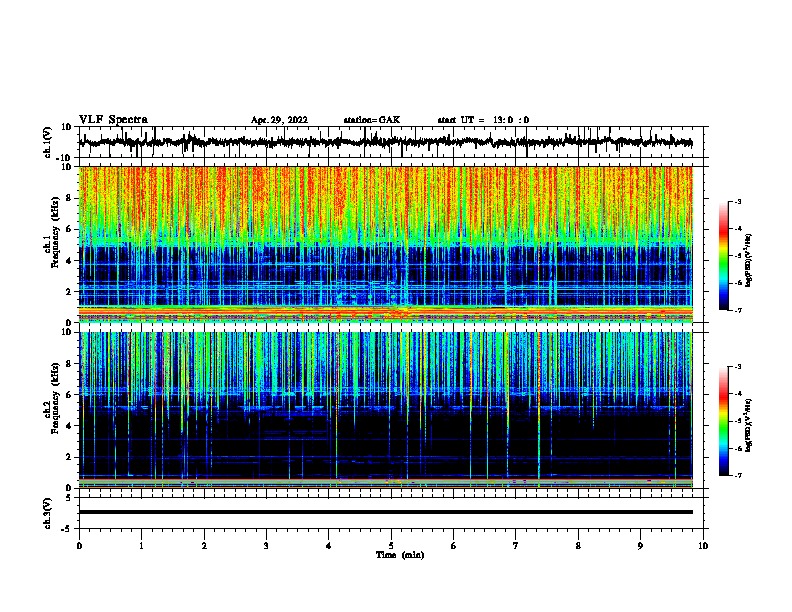792x612 pixels.
Task: Click the "4" kHz tick of ch.2 spectrogram
Action: click(x=70, y=426)
